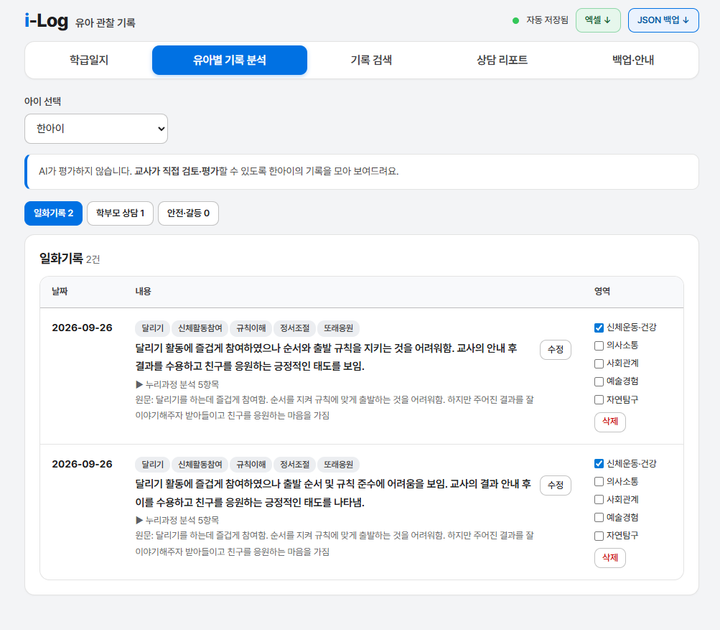Screen dimensions: 720x630
Task: Check 사회관계 in the first record
Action: pos(599,364)
